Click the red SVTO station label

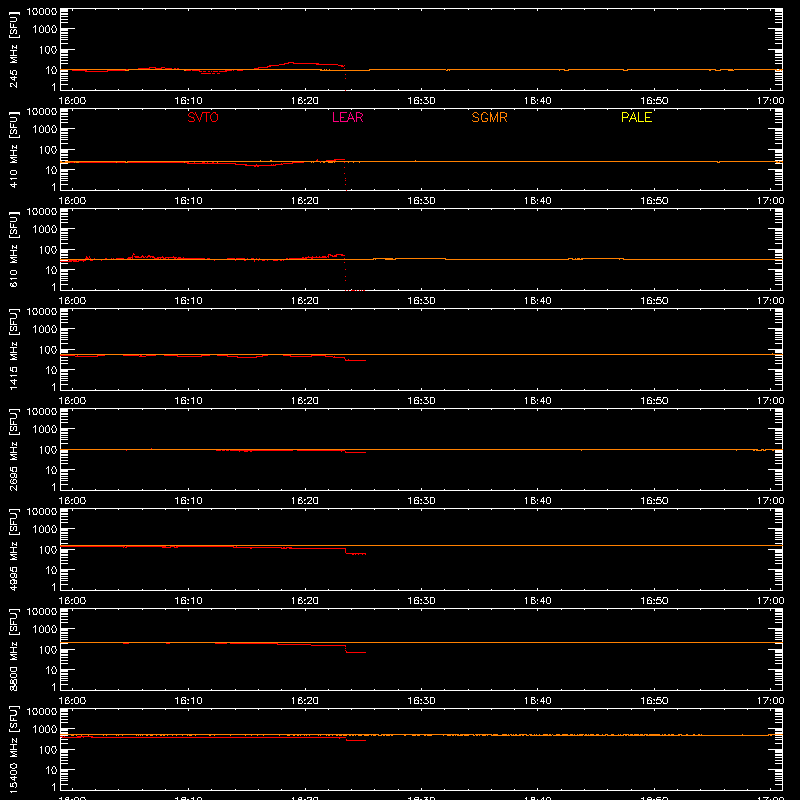click(203, 117)
